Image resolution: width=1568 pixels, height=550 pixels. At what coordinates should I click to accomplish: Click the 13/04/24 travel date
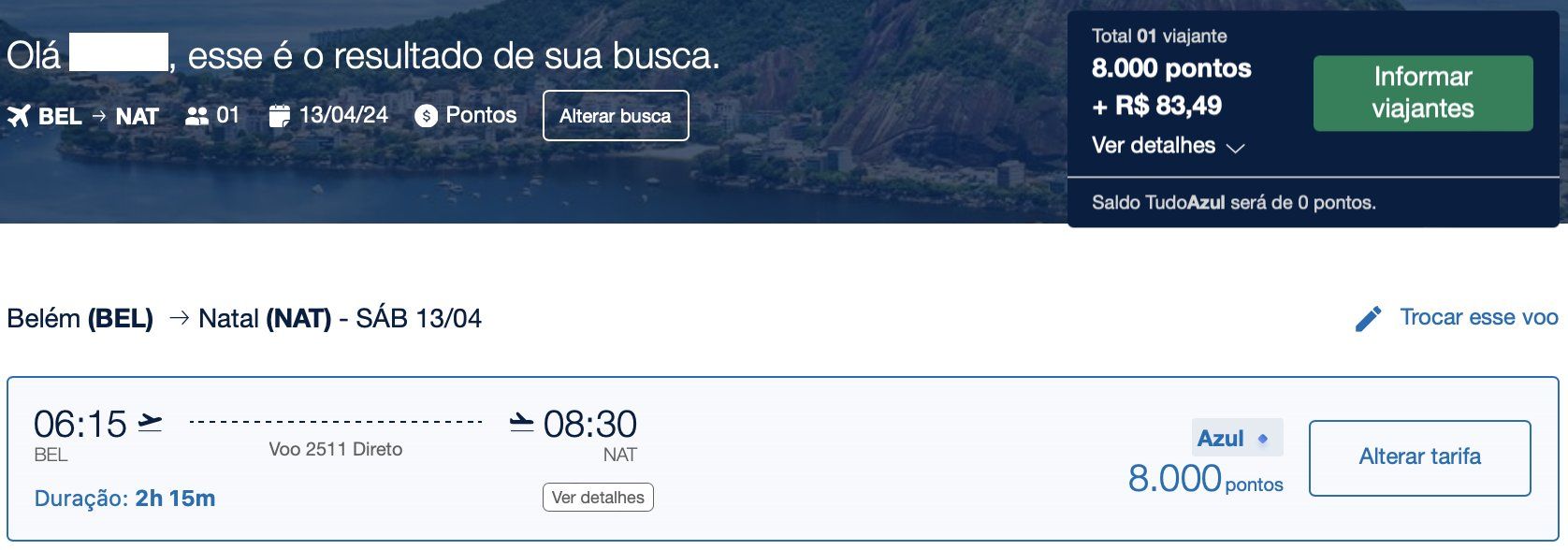(x=343, y=115)
